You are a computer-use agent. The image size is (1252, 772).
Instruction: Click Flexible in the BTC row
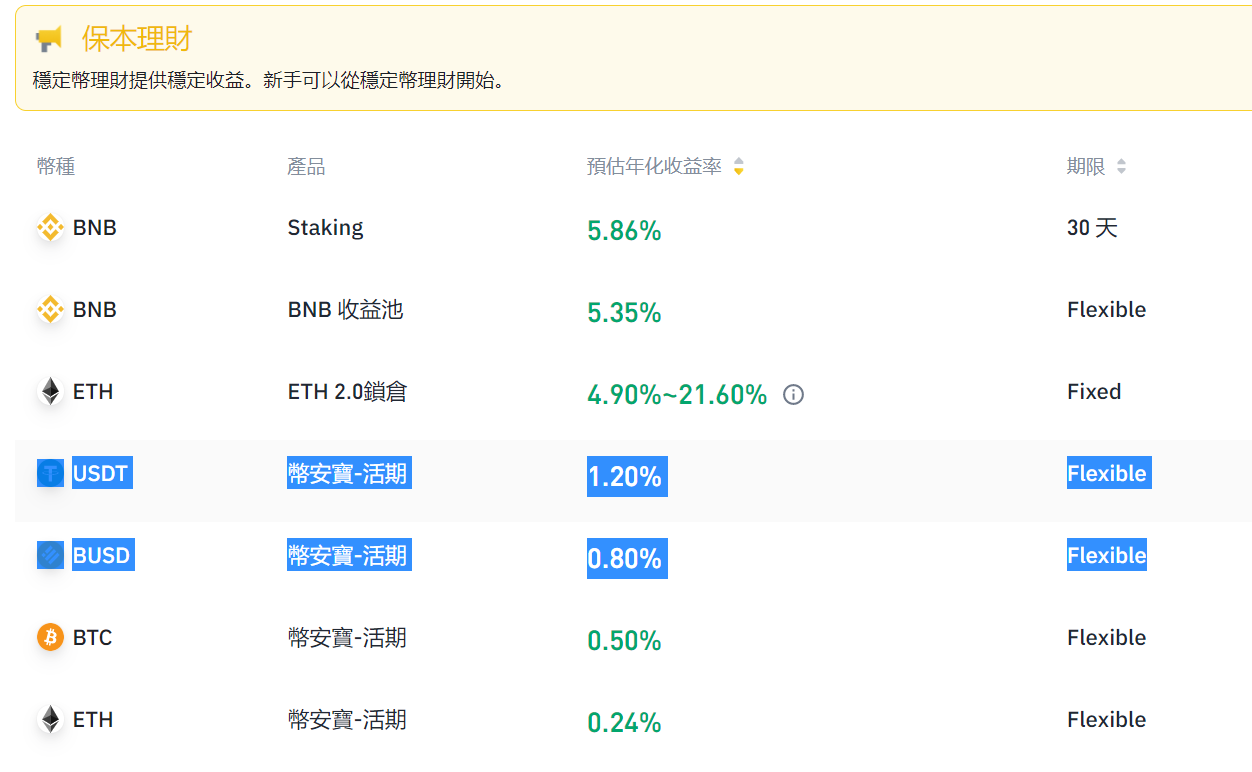(1106, 637)
